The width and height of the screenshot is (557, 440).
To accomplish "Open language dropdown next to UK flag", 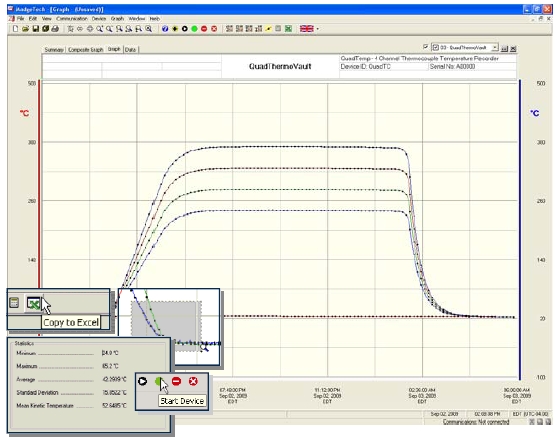I will point(318,29).
